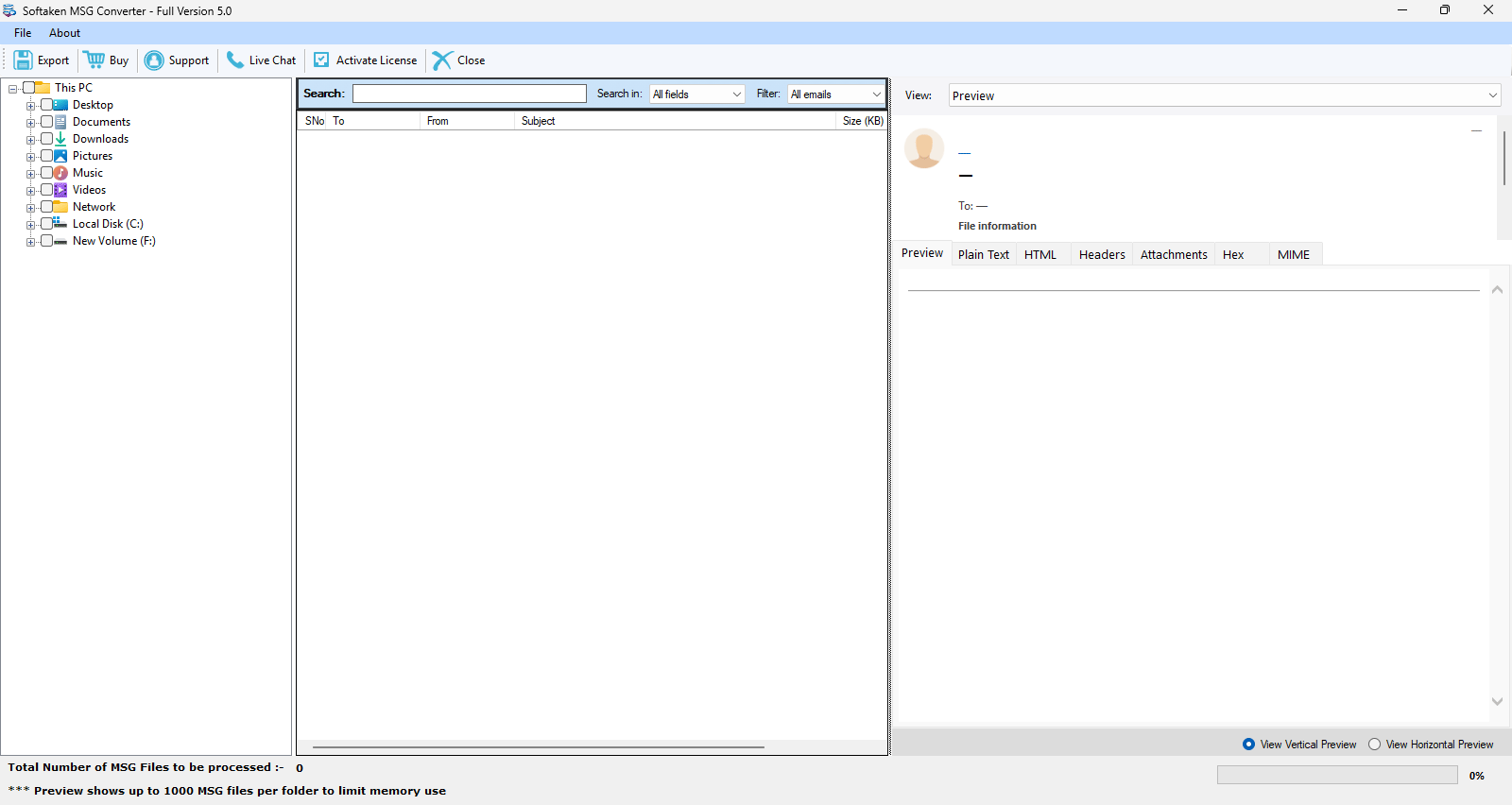Click the New Volume (F:) drive icon

(x=60, y=241)
